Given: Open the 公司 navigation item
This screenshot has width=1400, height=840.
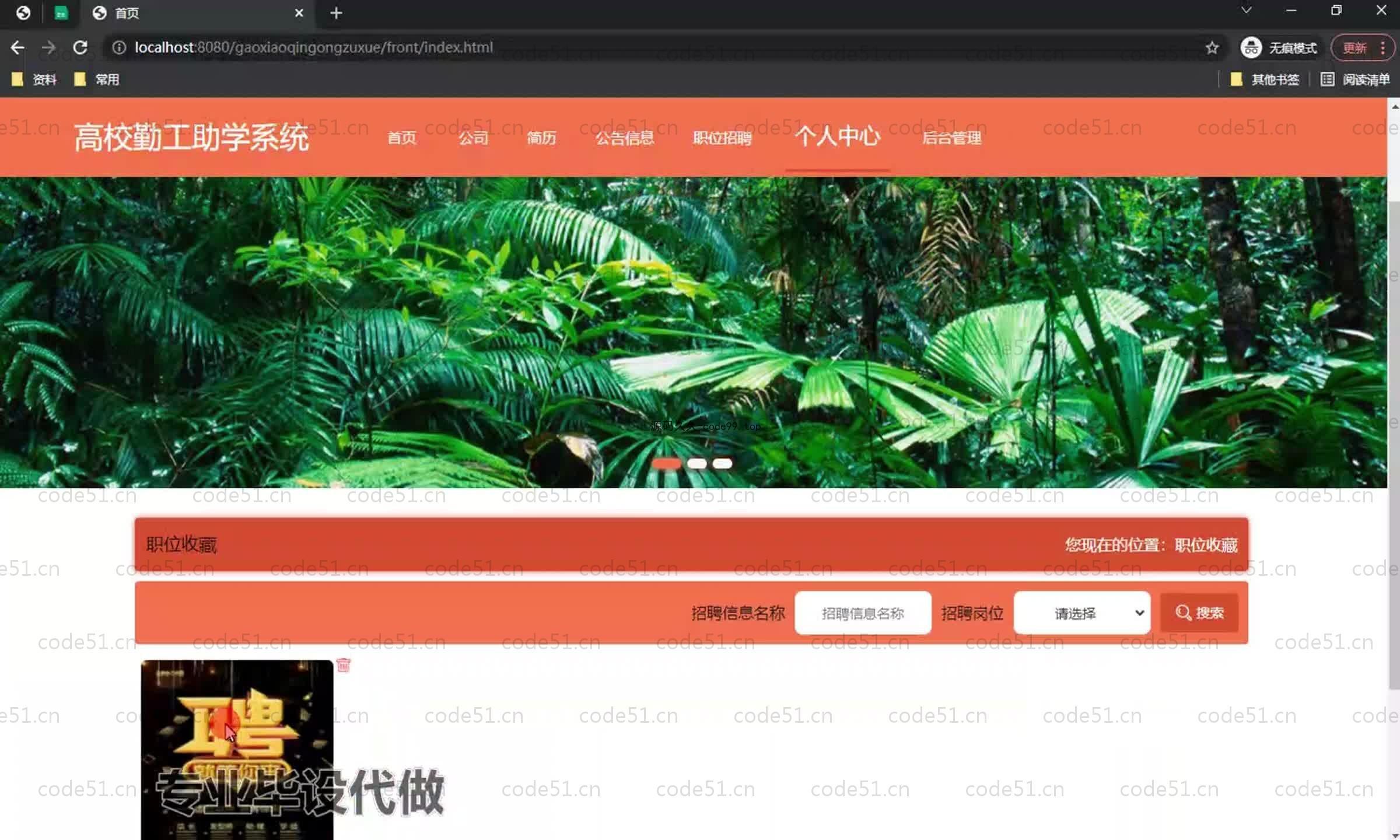Looking at the screenshot, I should click(x=473, y=138).
